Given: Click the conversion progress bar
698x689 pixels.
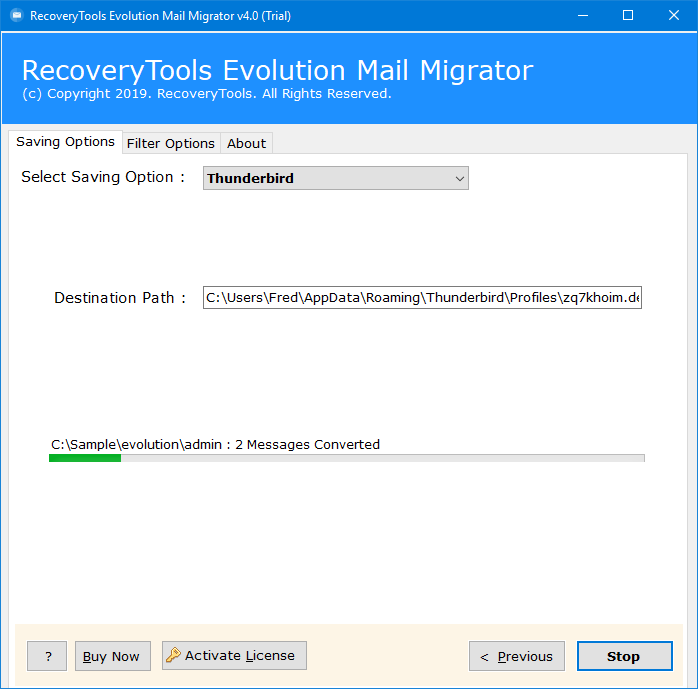Looking at the screenshot, I should pos(347,458).
